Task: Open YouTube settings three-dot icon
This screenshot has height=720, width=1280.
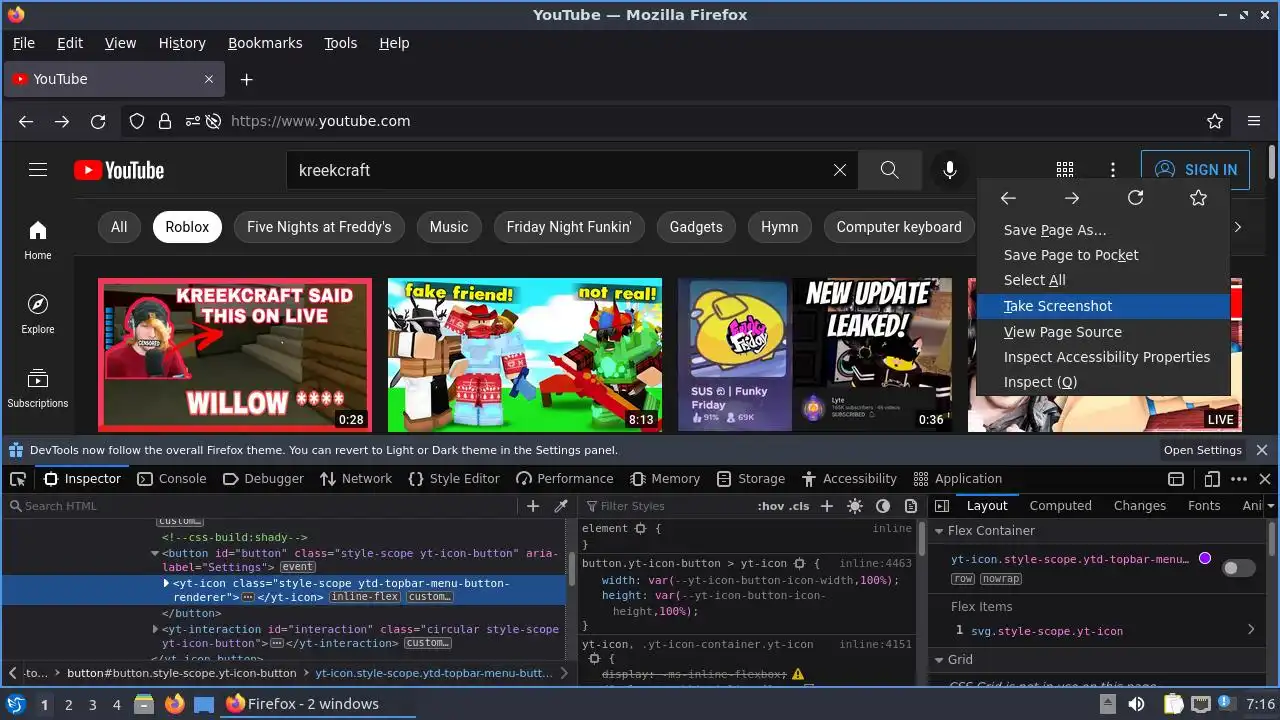Action: point(1113,170)
